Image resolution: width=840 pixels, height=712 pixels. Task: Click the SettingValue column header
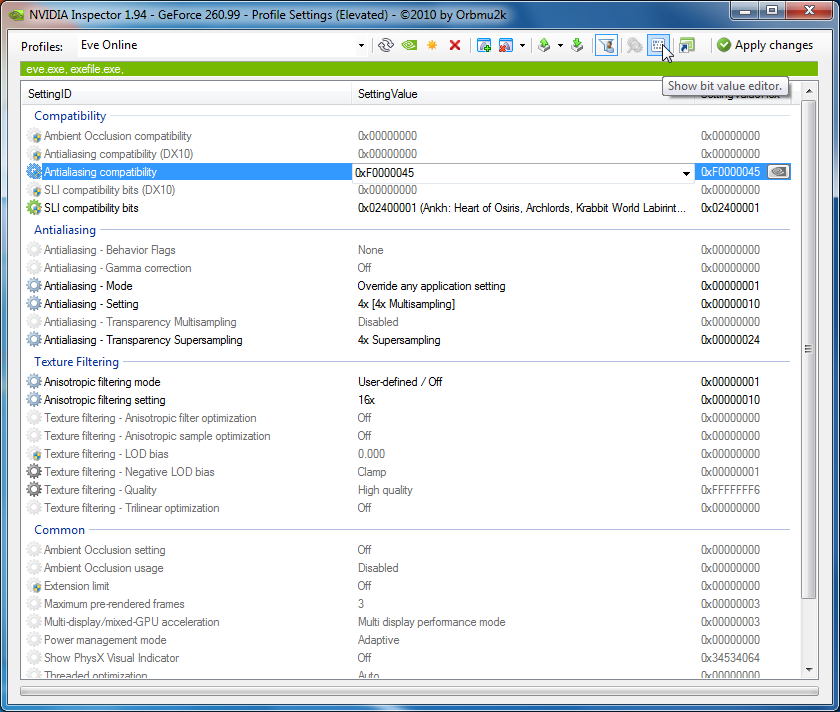(388, 94)
